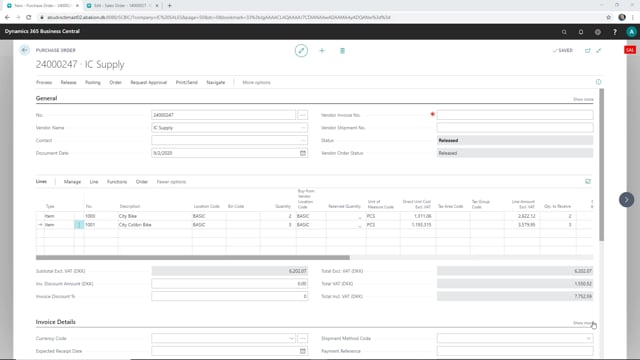Click the Vendor Shipment No. field
Screen dimensions: 640x360
point(515,128)
